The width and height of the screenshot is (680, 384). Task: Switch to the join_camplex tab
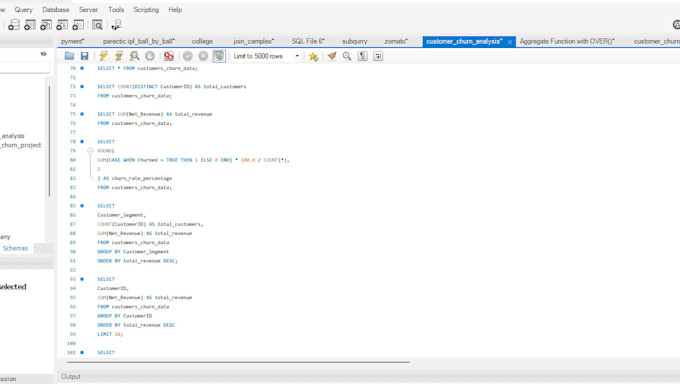[x=254, y=41]
